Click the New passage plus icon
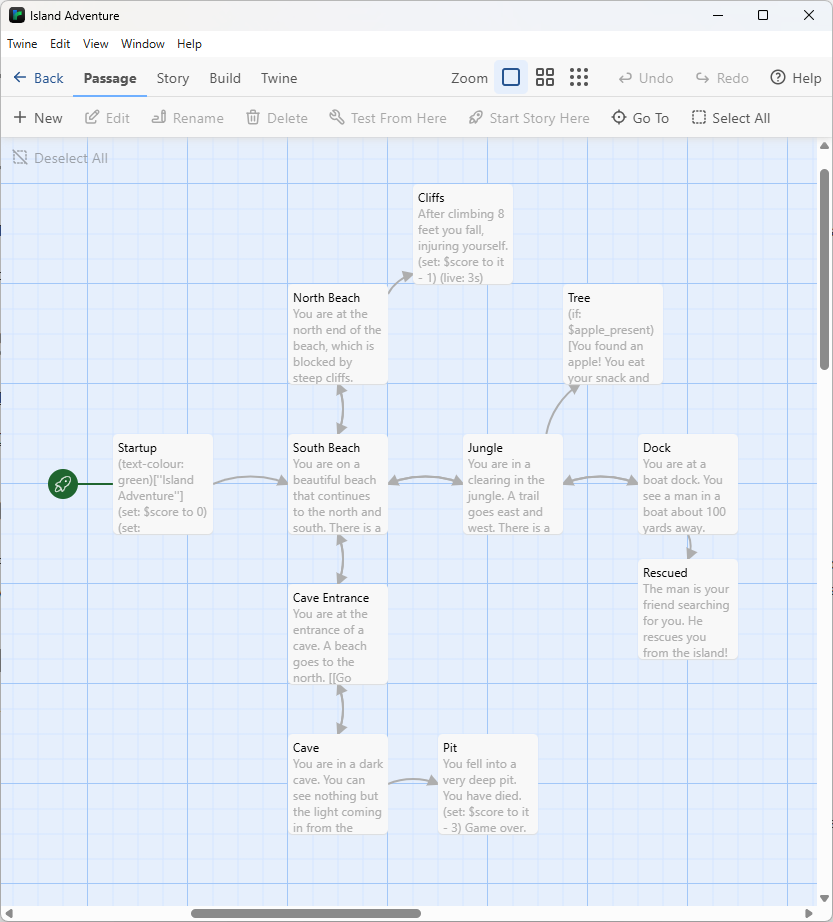The image size is (833, 922). pyautogui.click(x=20, y=118)
